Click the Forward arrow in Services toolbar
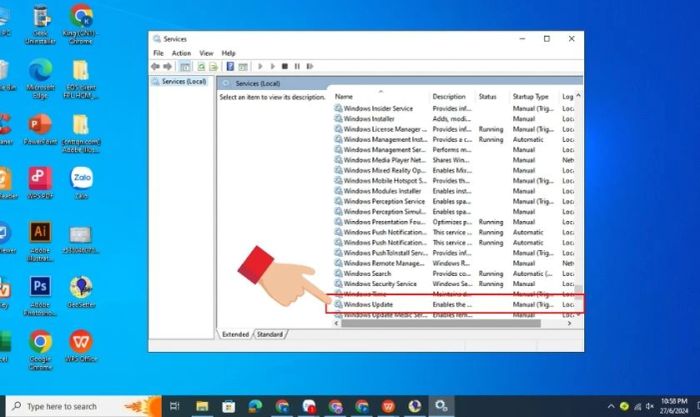This screenshot has width=700, height=417. click(167, 67)
